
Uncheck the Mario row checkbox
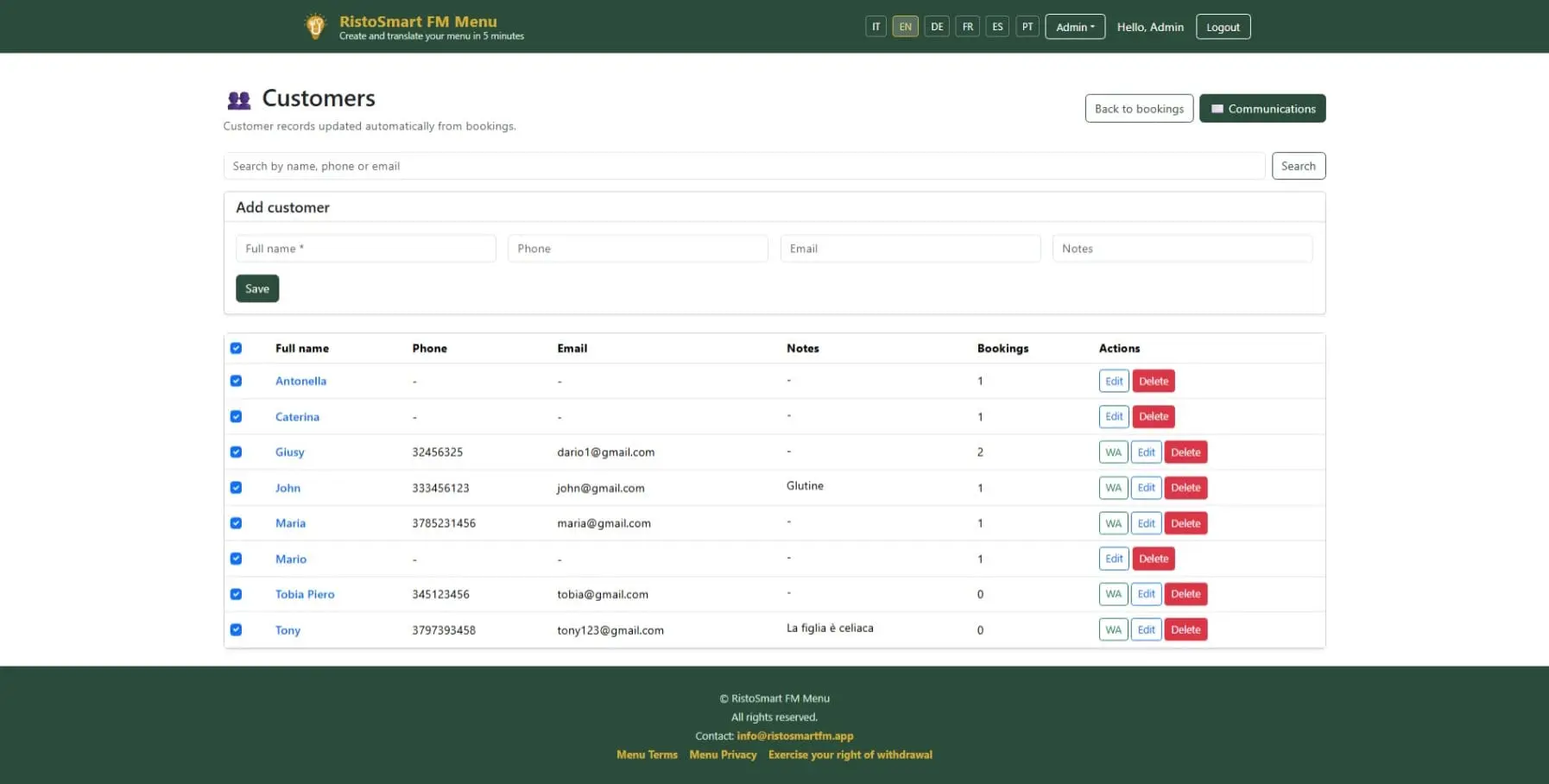point(236,559)
